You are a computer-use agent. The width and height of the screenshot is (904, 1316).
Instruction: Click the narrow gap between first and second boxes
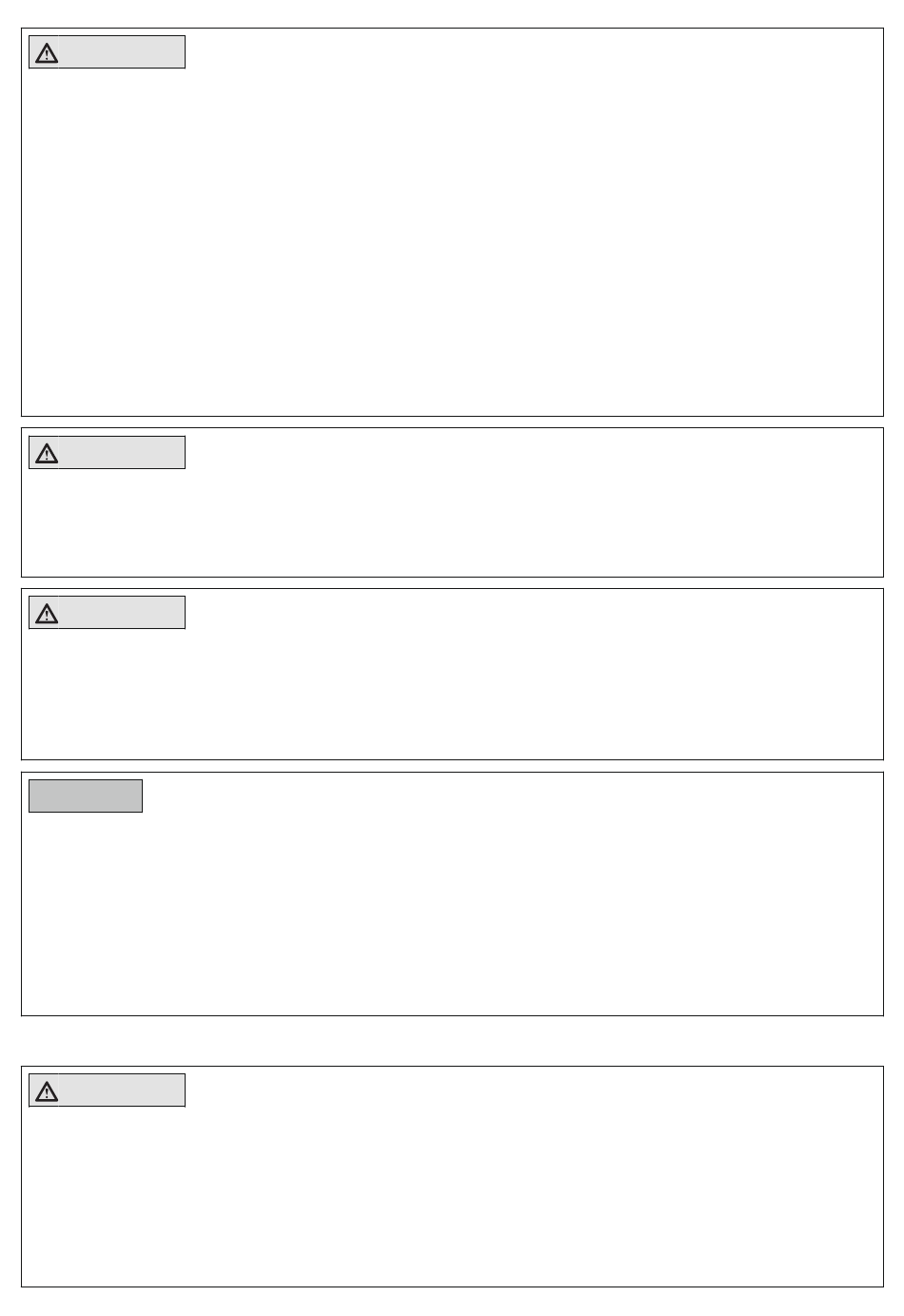coord(452,422)
